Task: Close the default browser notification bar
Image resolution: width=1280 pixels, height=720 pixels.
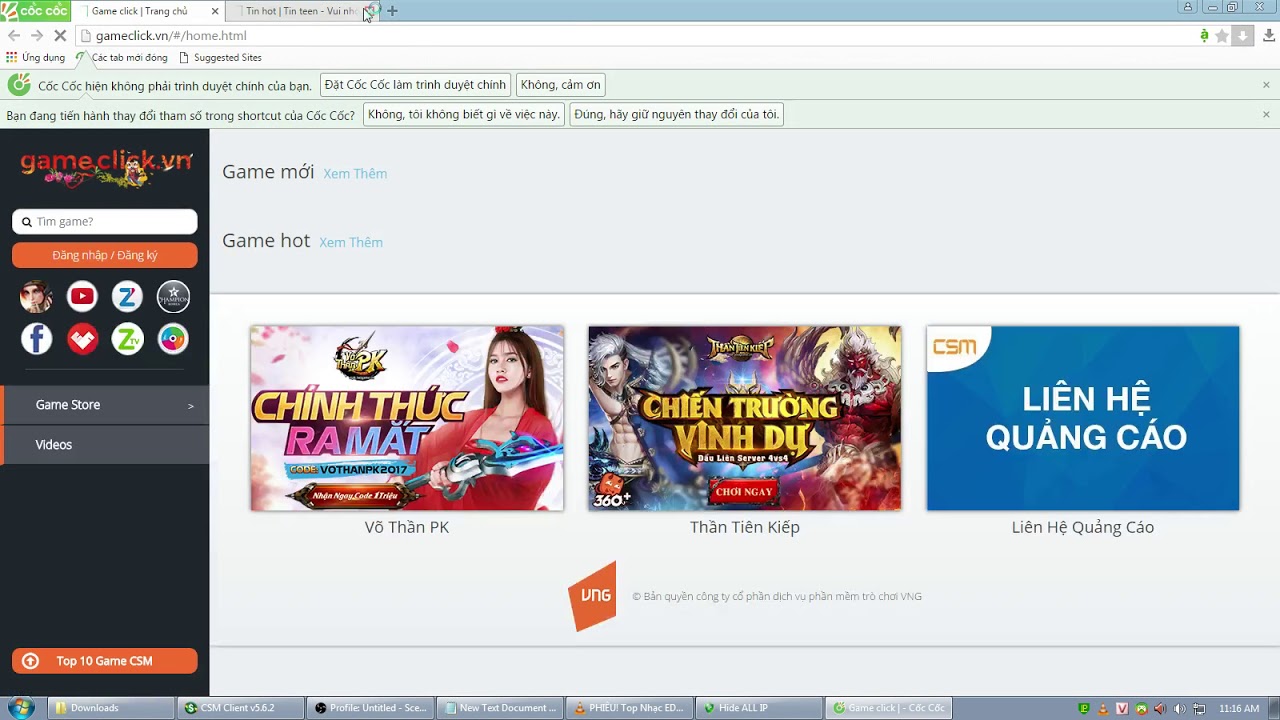Action: click(x=1266, y=85)
